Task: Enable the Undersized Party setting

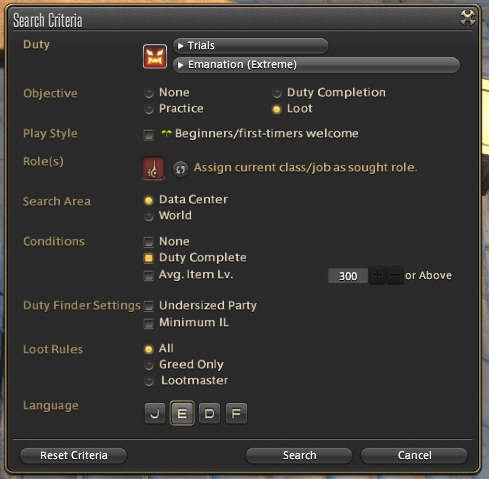Action: (149, 306)
